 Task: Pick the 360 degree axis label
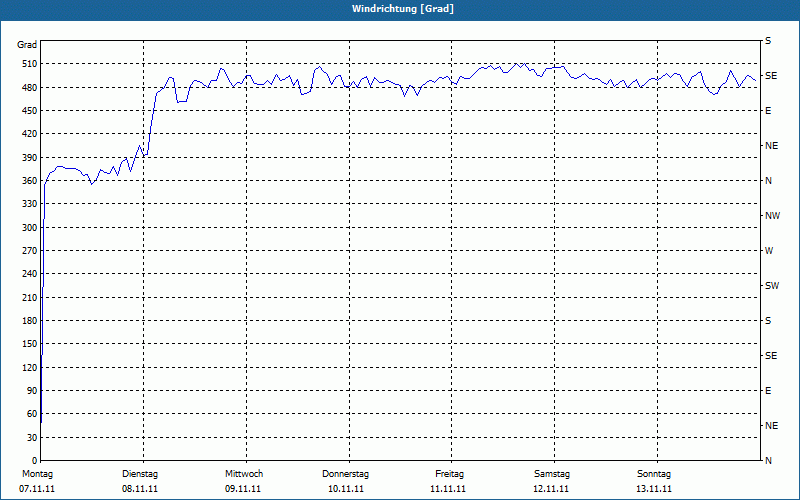tap(30, 181)
